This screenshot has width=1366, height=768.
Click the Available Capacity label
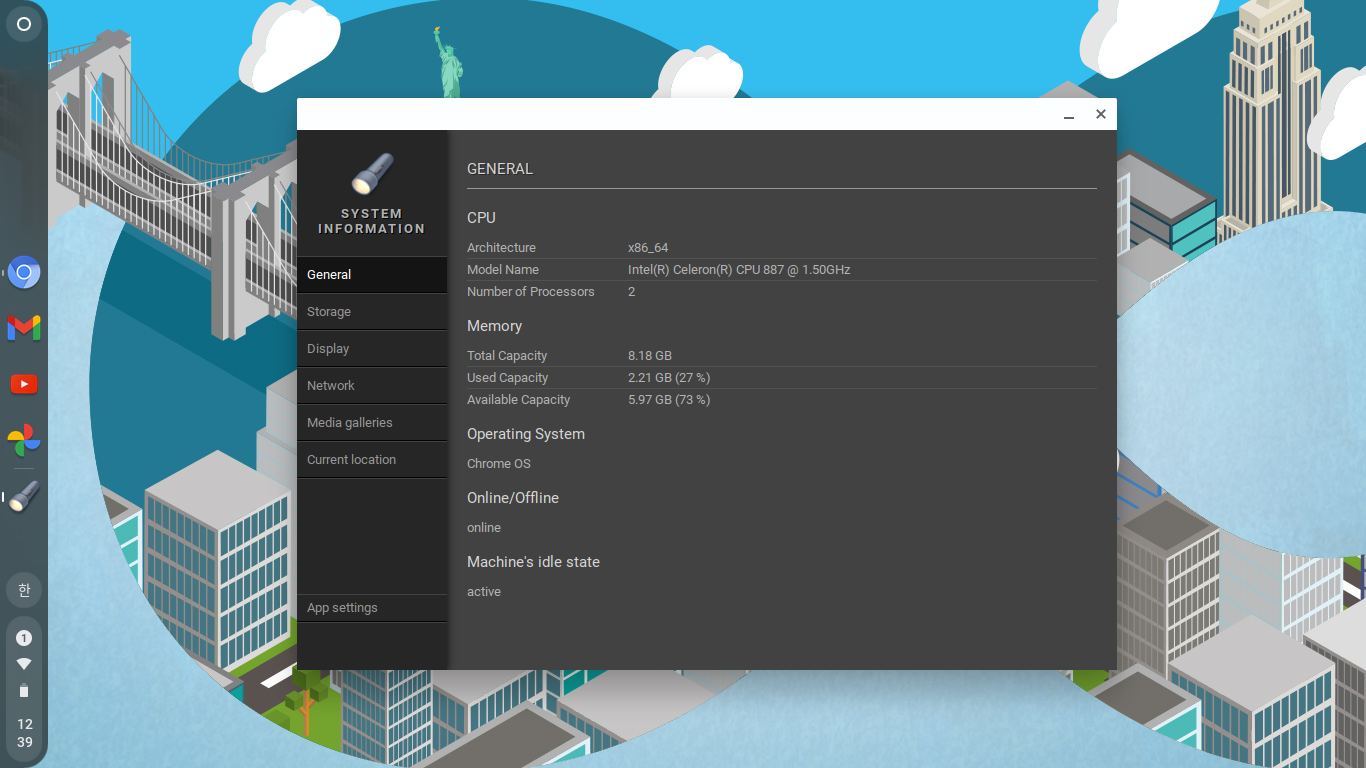tap(519, 400)
